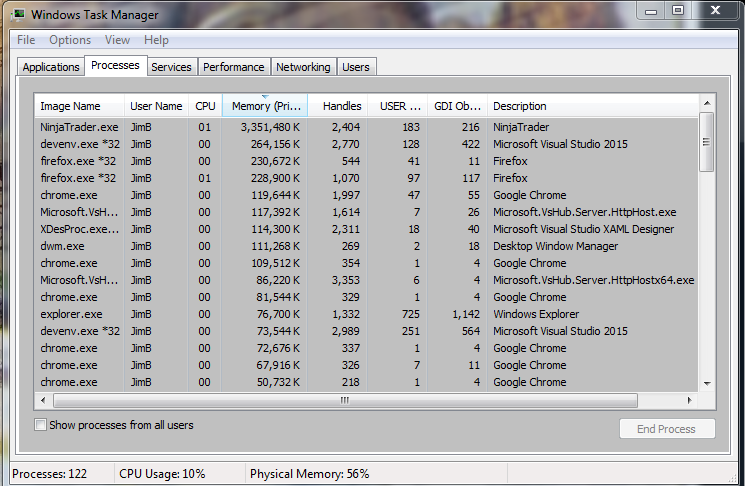Sort processes by Image Name column
The height and width of the screenshot is (486, 745).
[x=70, y=106]
